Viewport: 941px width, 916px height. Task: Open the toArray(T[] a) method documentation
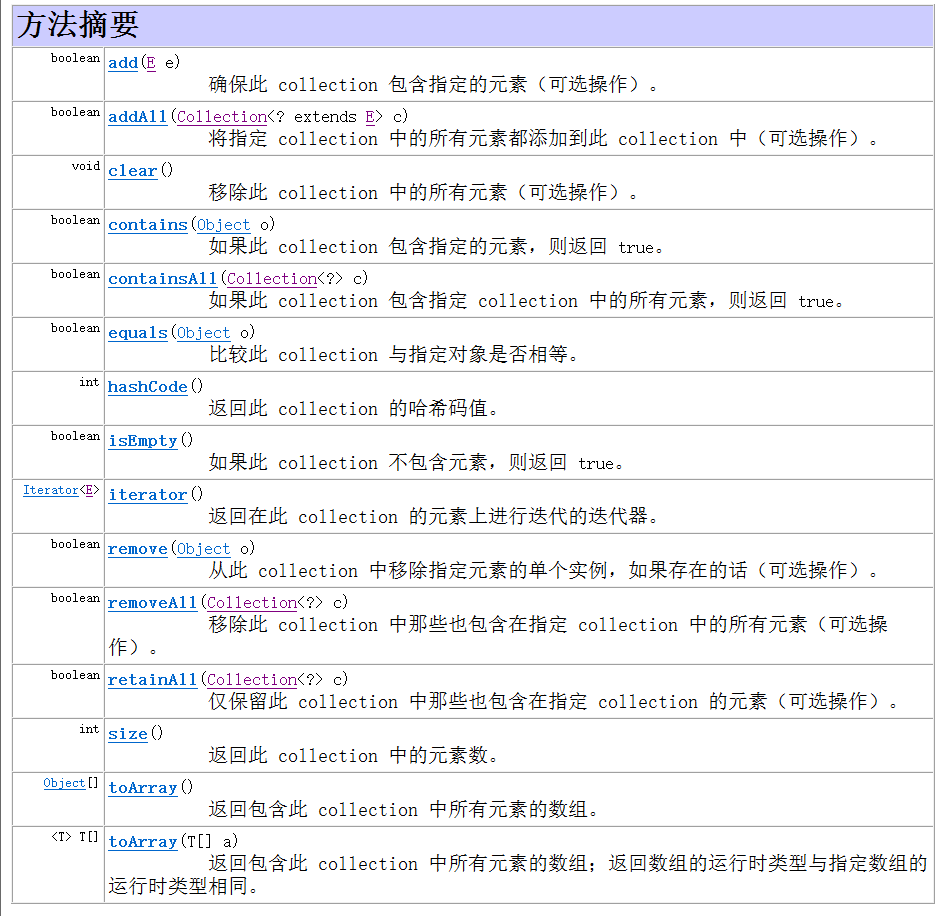coord(142,841)
